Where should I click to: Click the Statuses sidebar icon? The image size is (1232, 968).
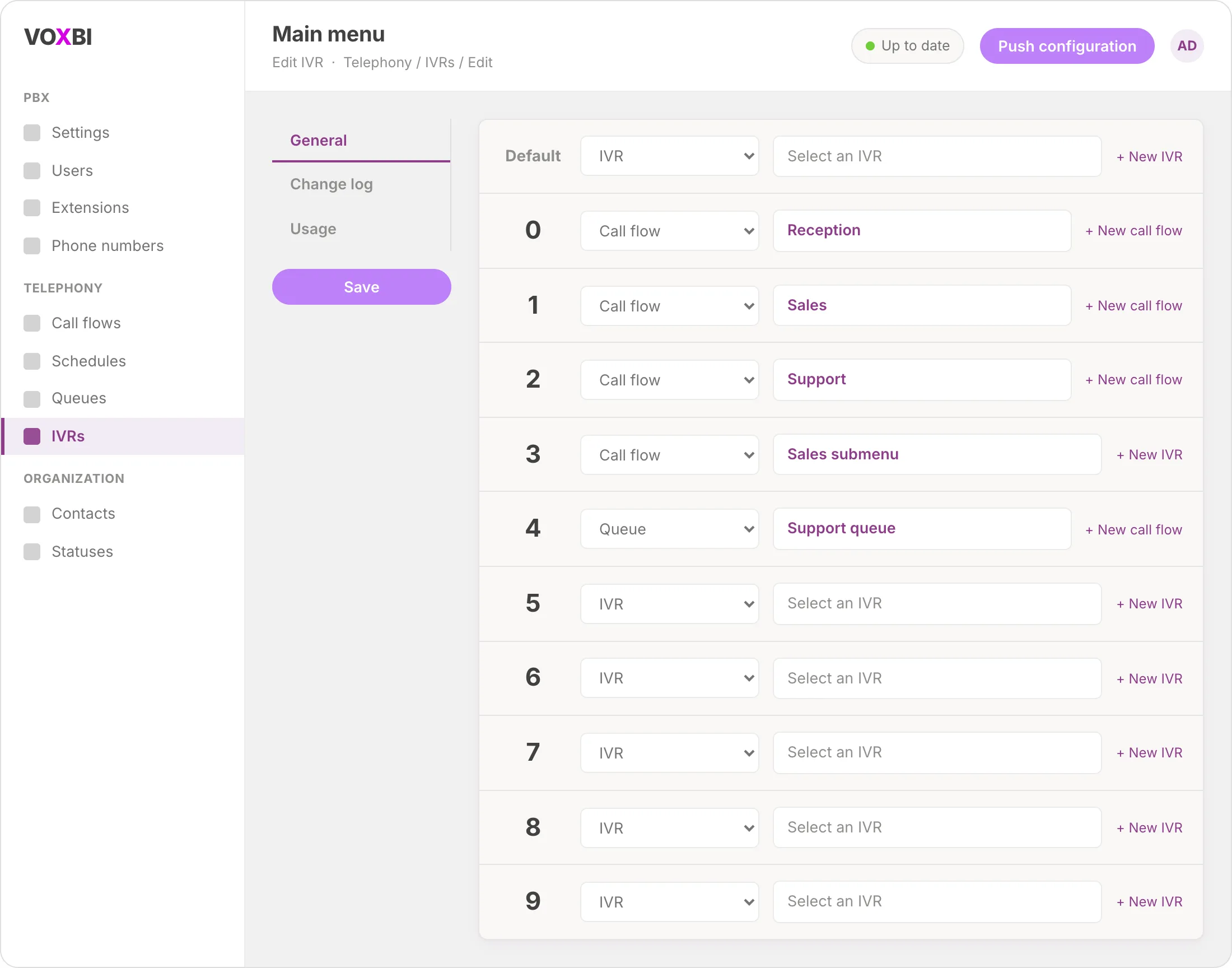(x=32, y=552)
